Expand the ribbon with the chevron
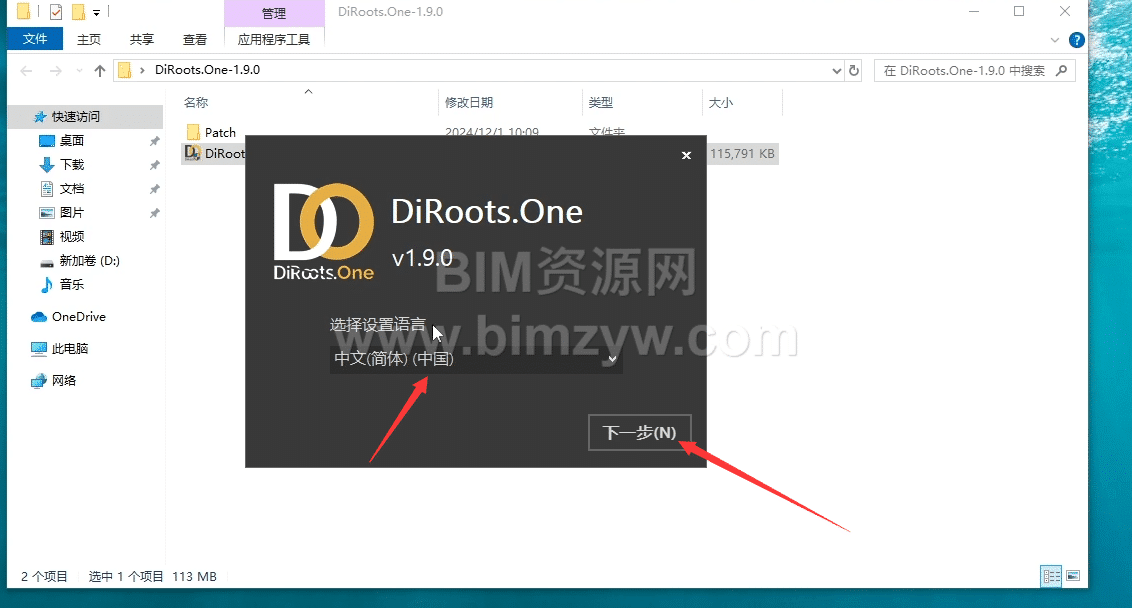The image size is (1132, 608). (1055, 40)
